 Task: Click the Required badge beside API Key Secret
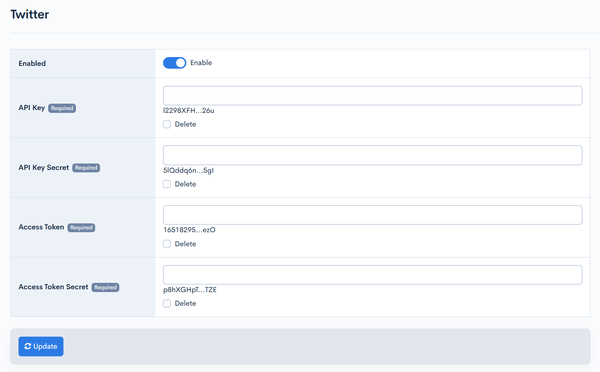86,168
